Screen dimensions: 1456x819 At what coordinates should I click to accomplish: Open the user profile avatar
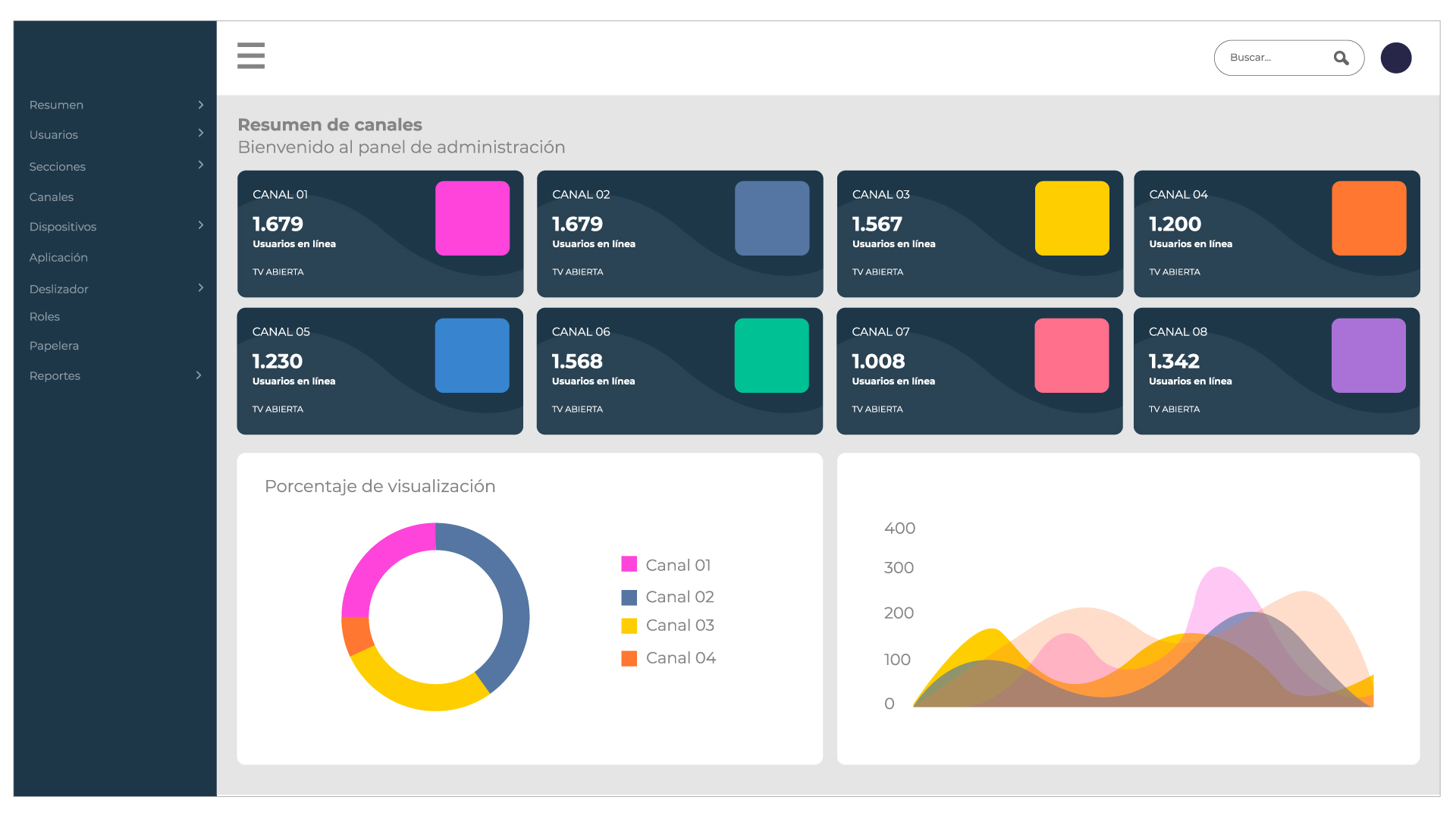[1395, 58]
